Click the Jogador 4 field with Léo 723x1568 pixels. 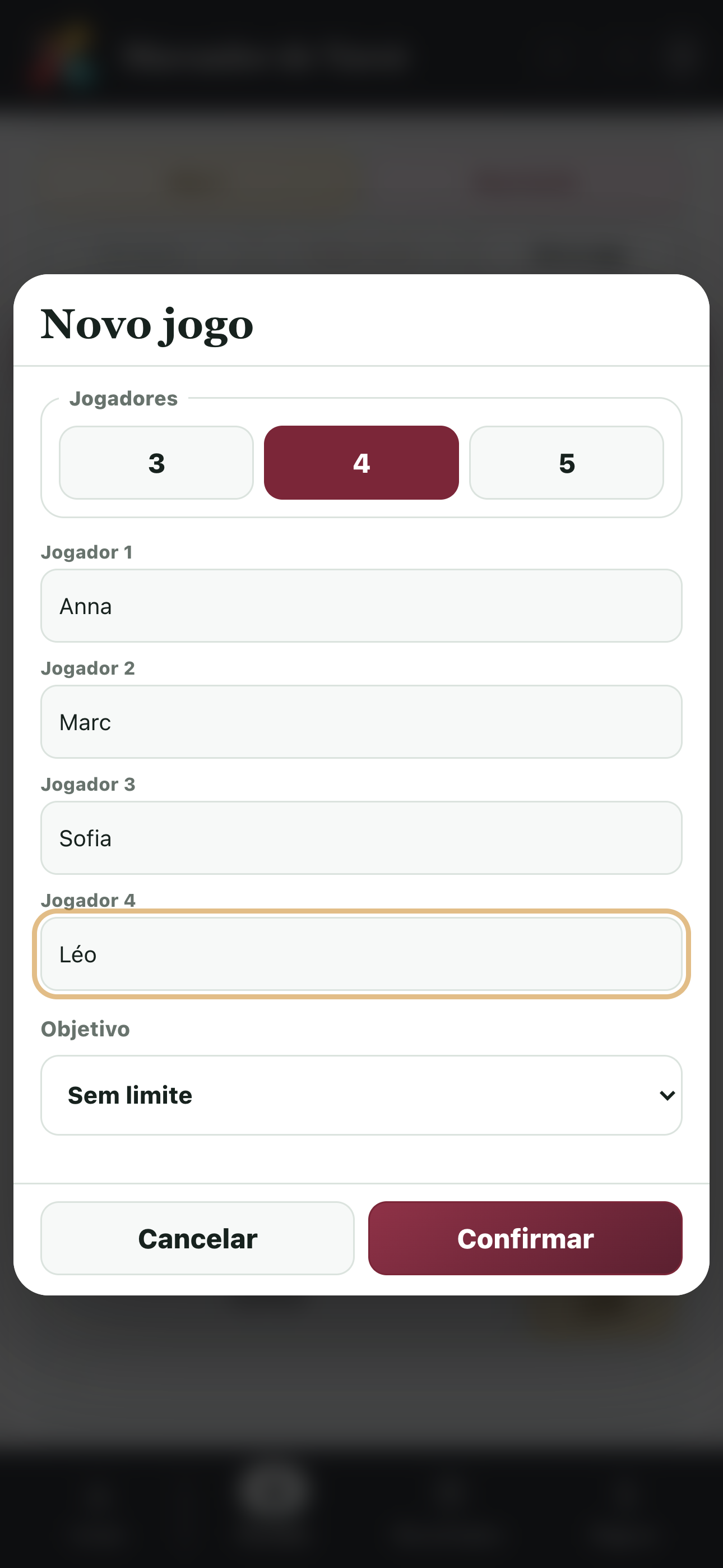361,954
